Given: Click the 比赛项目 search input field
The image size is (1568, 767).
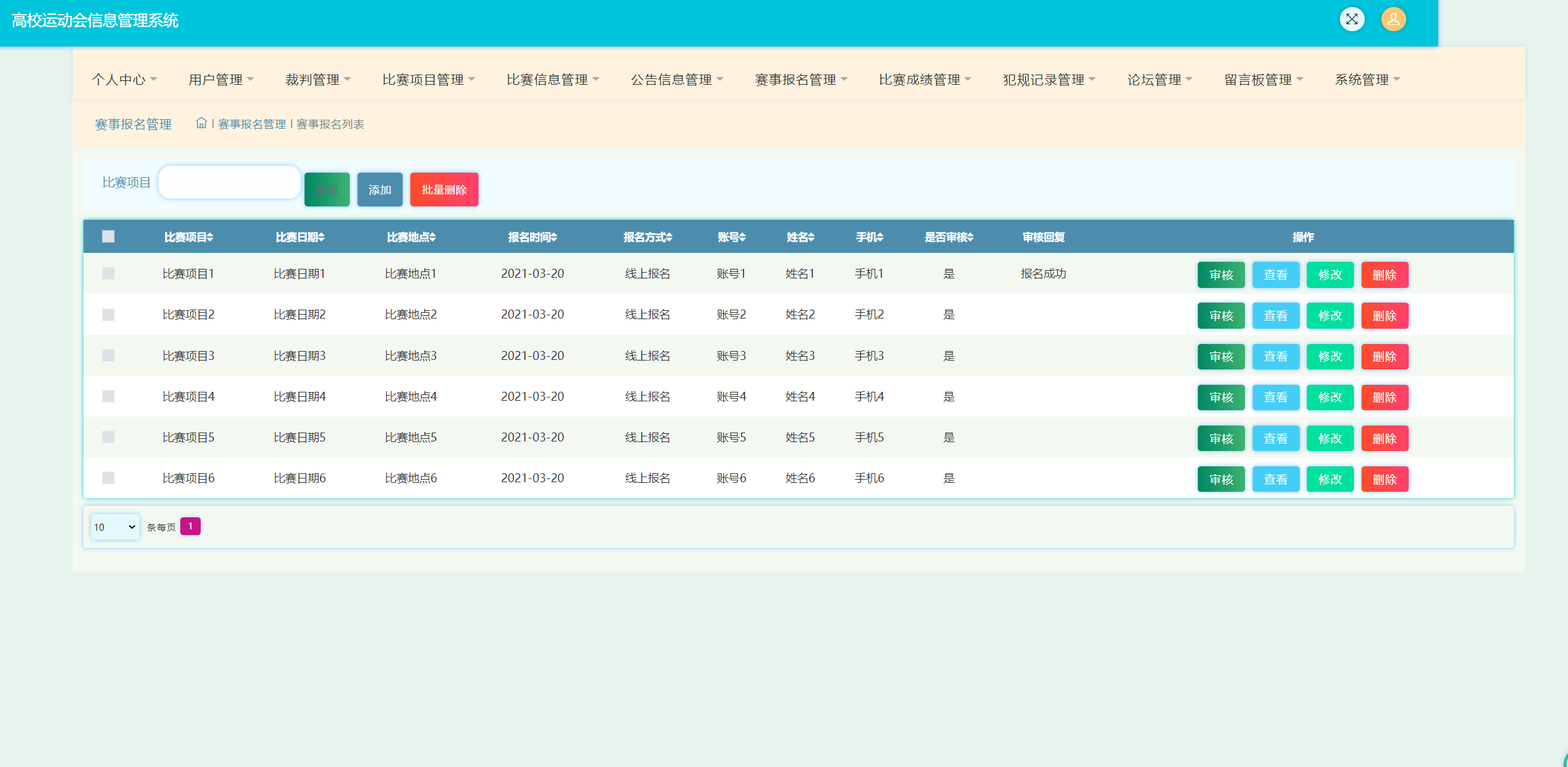Looking at the screenshot, I should click(x=229, y=183).
